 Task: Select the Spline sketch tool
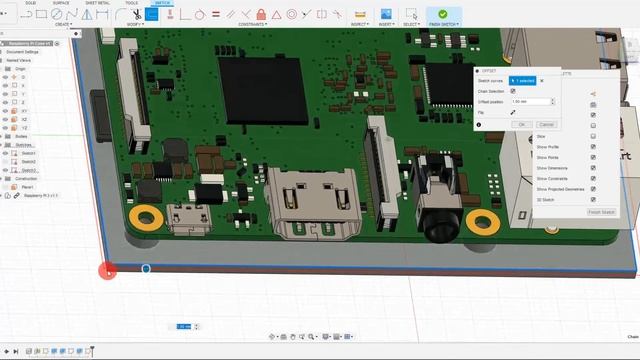tap(72, 14)
